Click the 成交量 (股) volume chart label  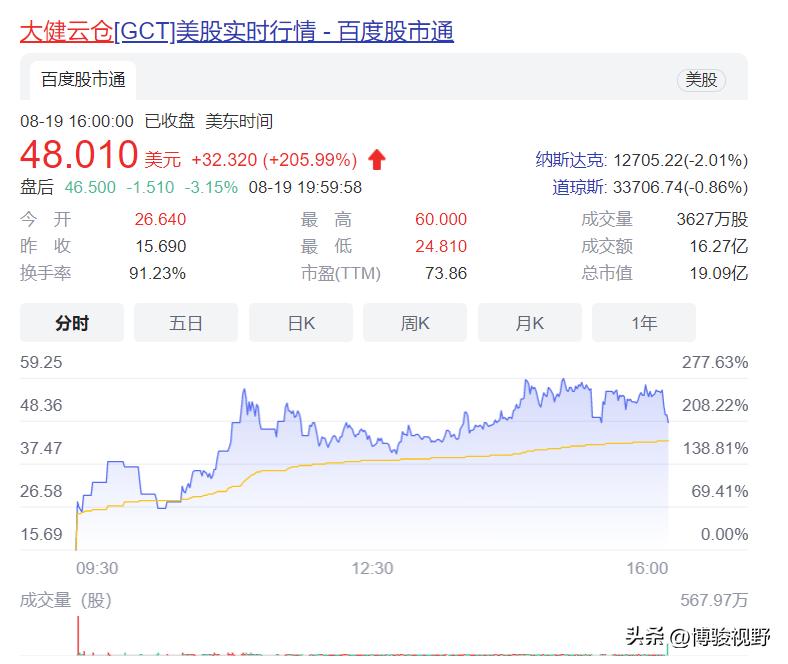[66, 600]
